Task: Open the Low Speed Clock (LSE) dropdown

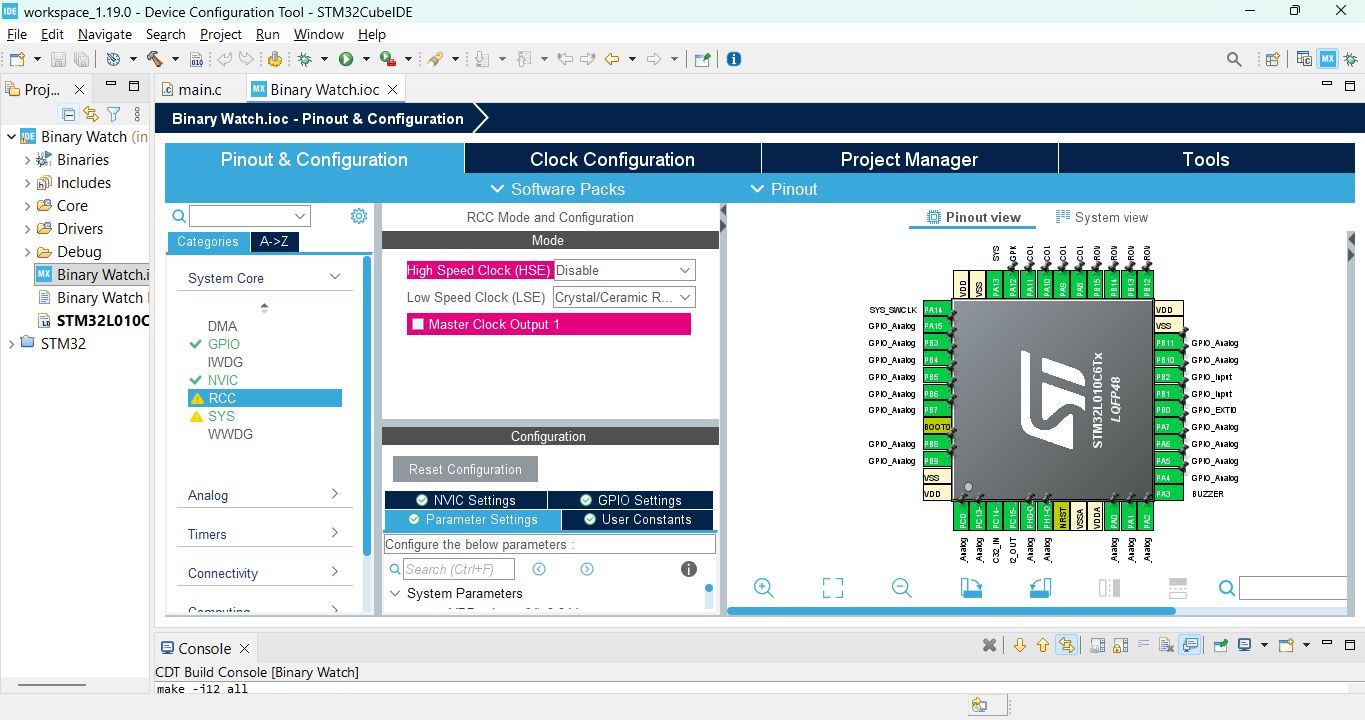Action: pyautogui.click(x=624, y=297)
